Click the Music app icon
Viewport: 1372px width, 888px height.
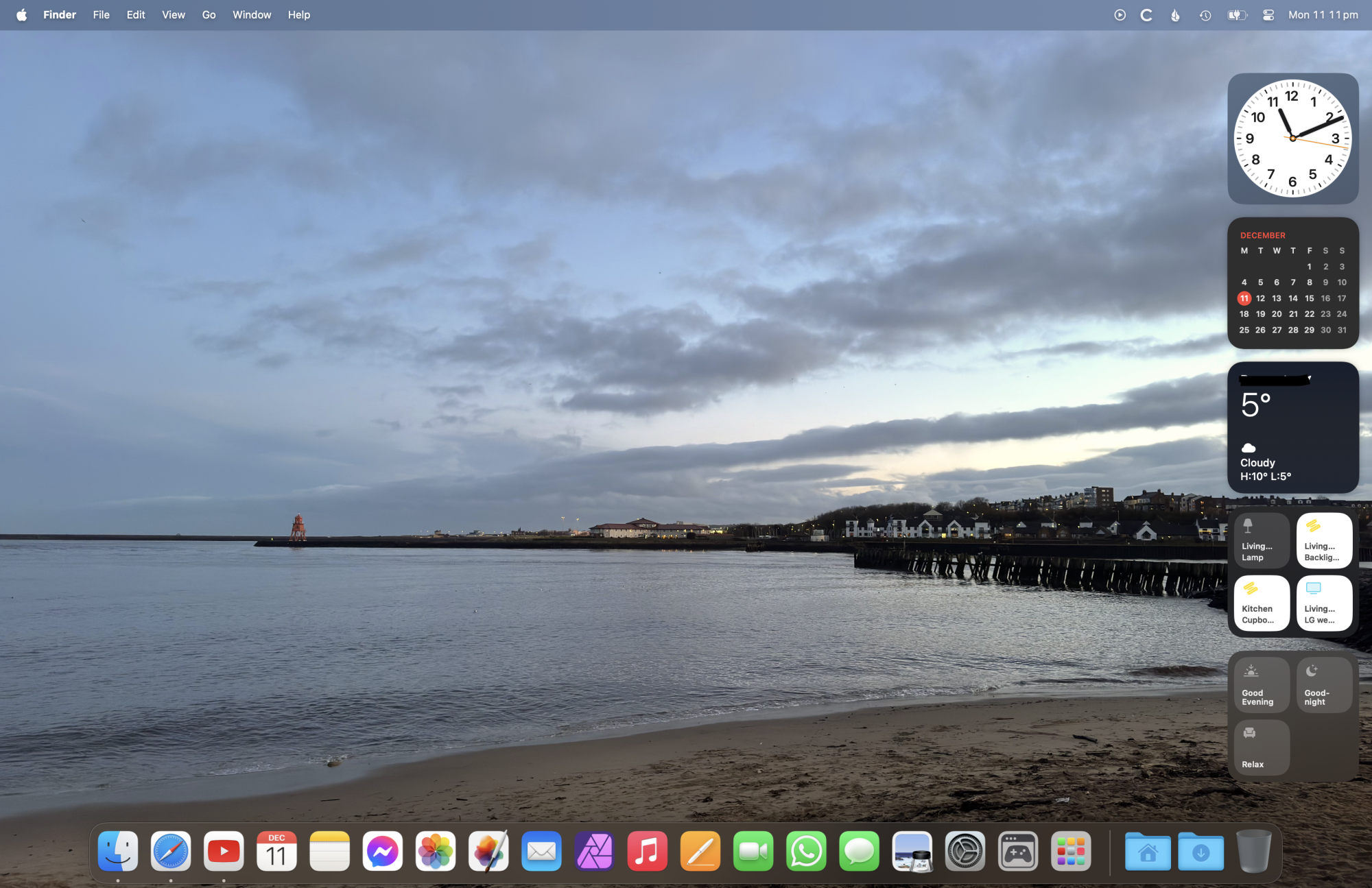(647, 852)
